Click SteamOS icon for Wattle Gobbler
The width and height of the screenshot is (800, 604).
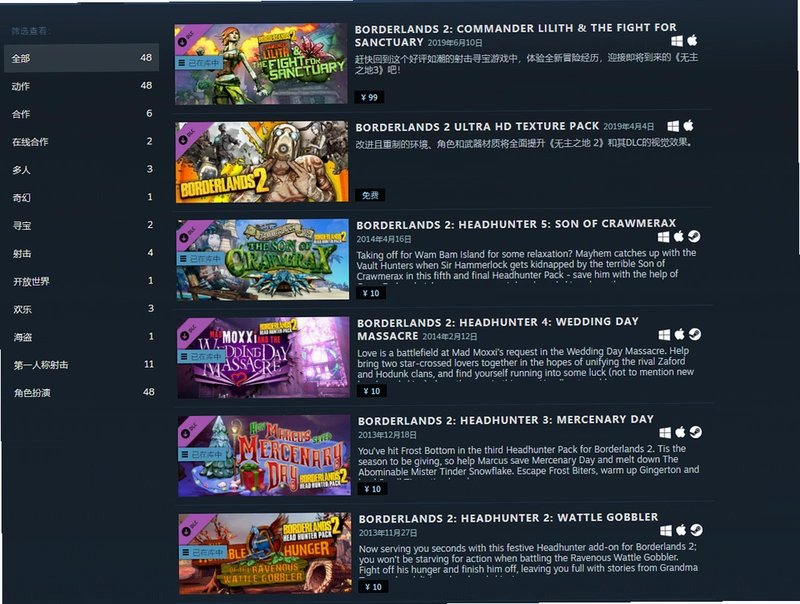(696, 530)
